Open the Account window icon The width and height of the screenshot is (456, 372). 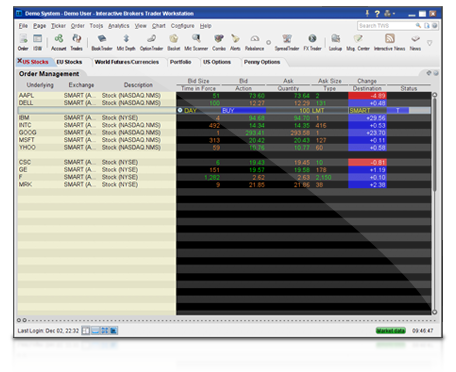[x=59, y=42]
